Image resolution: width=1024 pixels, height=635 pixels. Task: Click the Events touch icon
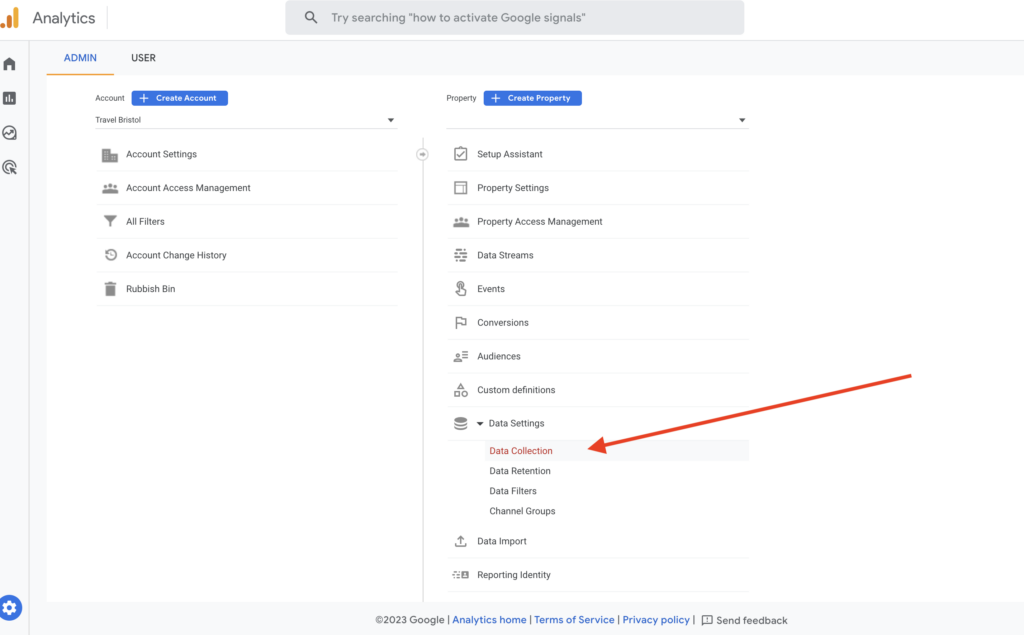point(460,289)
